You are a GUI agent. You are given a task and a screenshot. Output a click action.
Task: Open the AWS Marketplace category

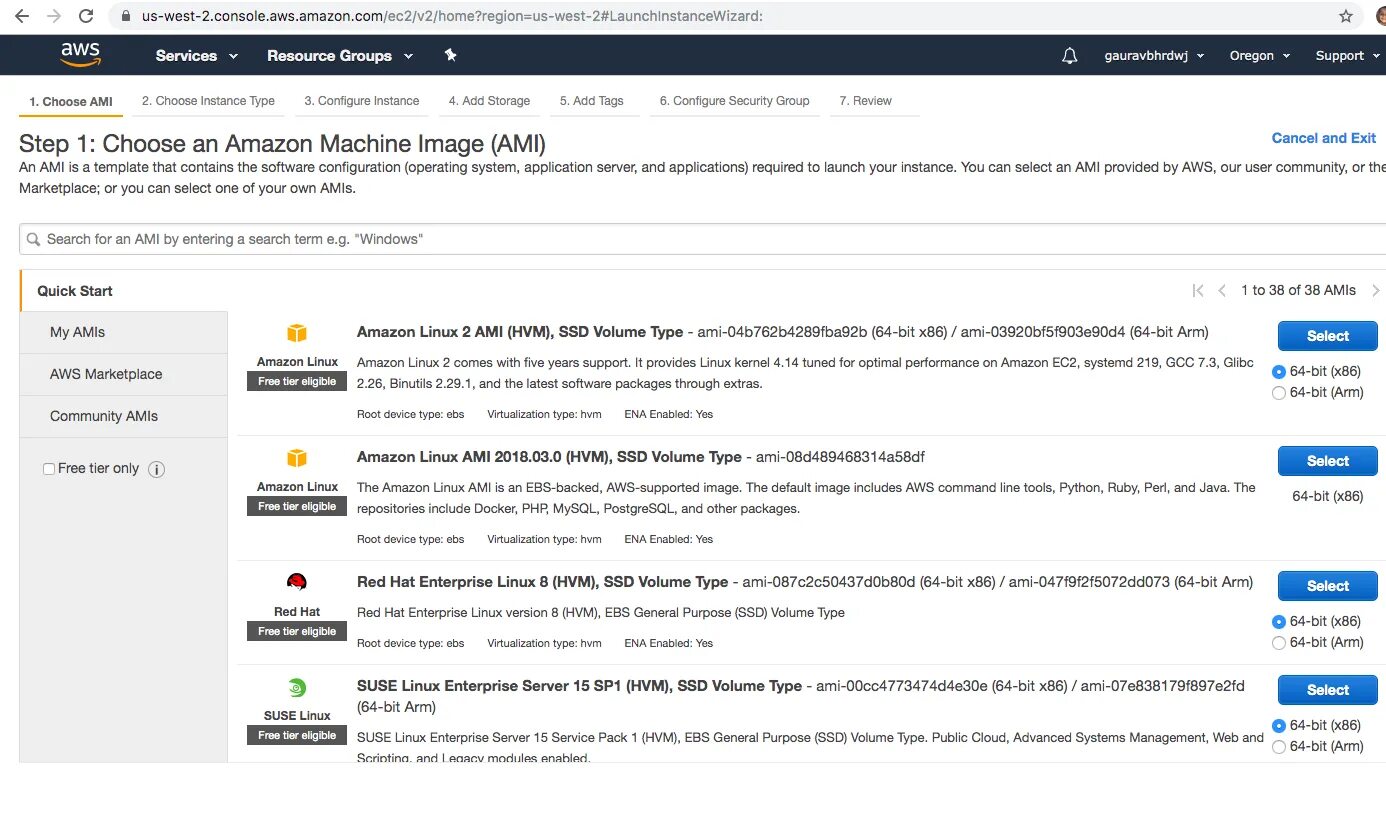coord(124,374)
